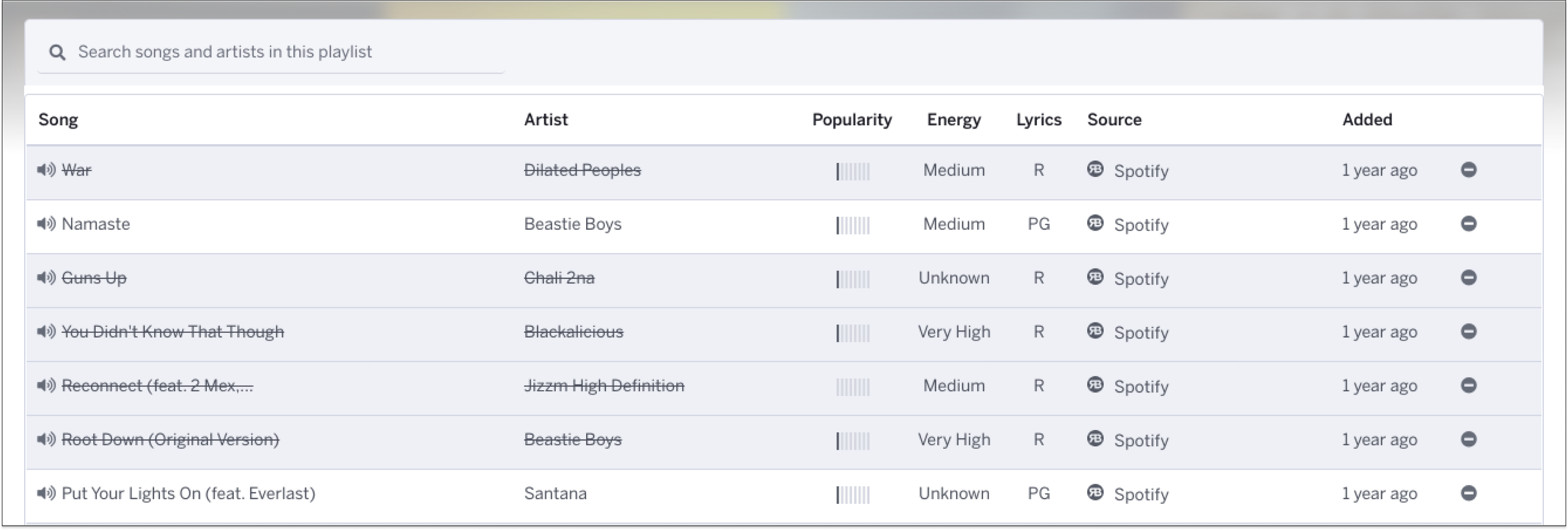Image resolution: width=1568 pixels, height=530 pixels.
Task: Click the speaker icon for Guns Up
Action: point(45,277)
